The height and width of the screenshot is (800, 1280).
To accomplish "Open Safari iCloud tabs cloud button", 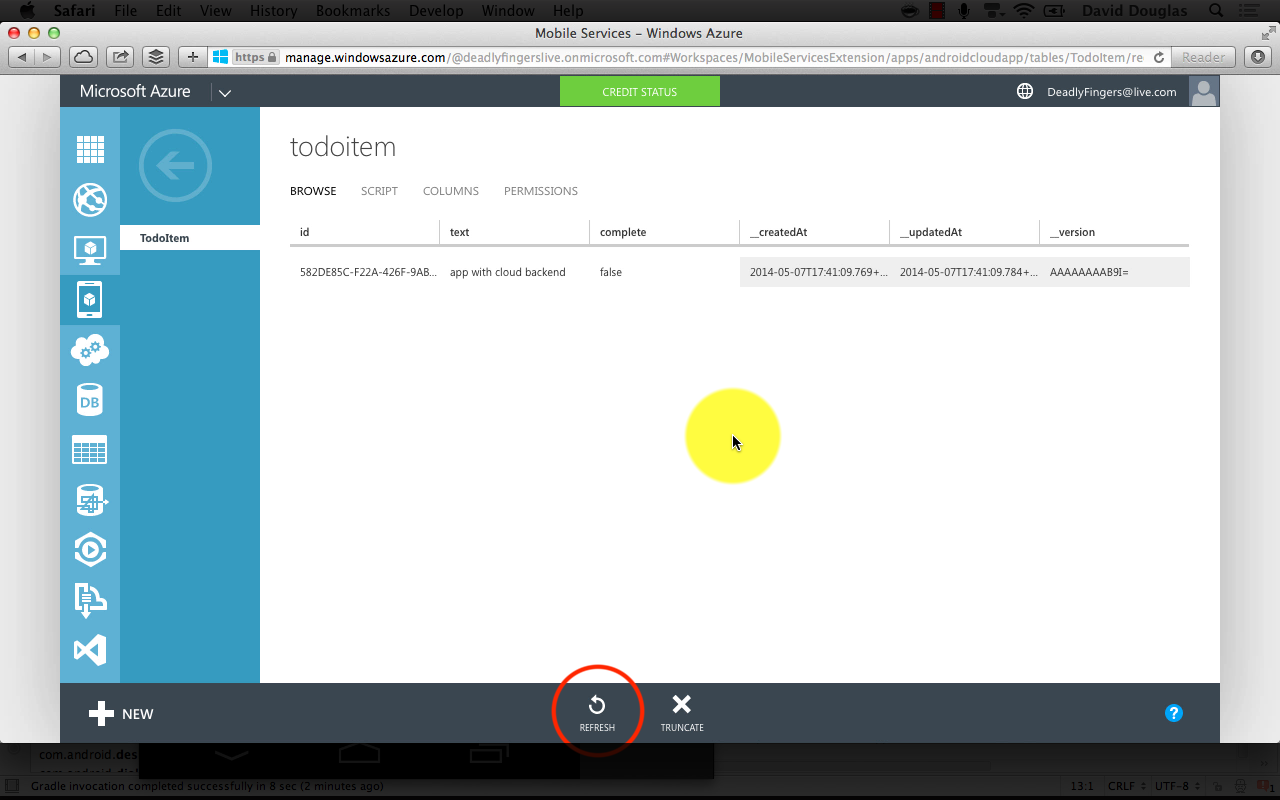I will (84, 57).
